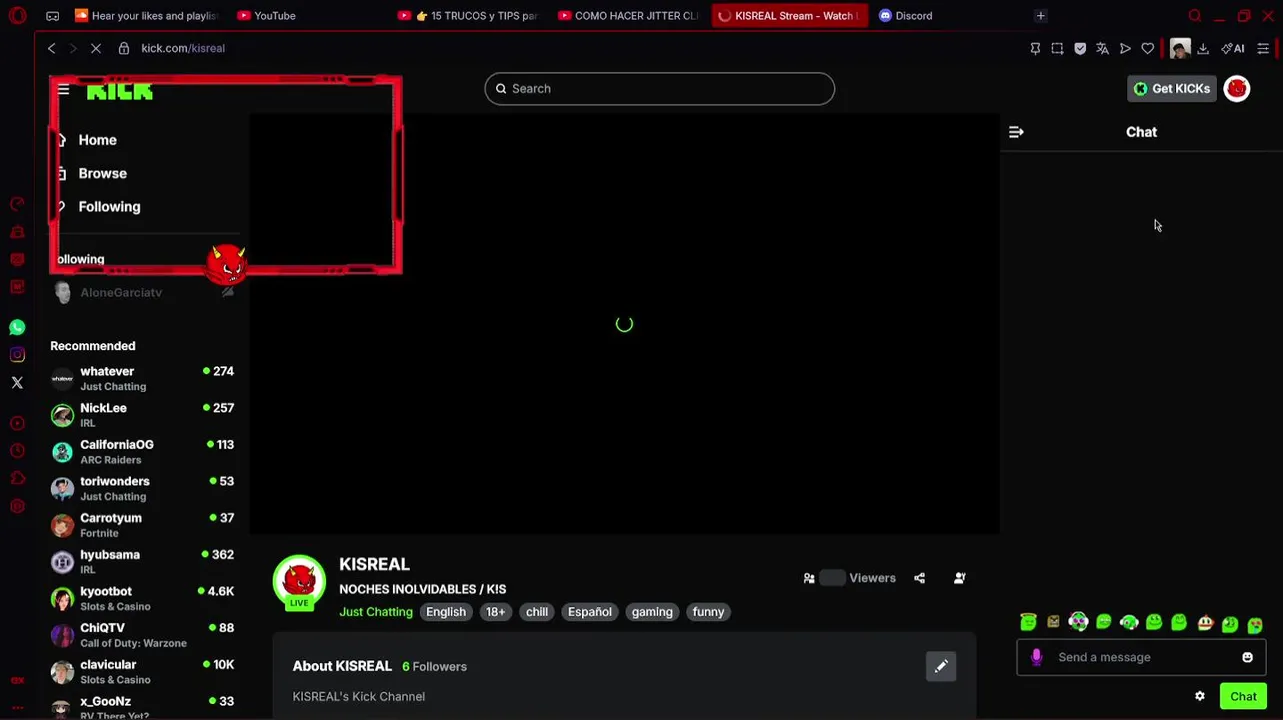Click the 18+ tag

496,612
